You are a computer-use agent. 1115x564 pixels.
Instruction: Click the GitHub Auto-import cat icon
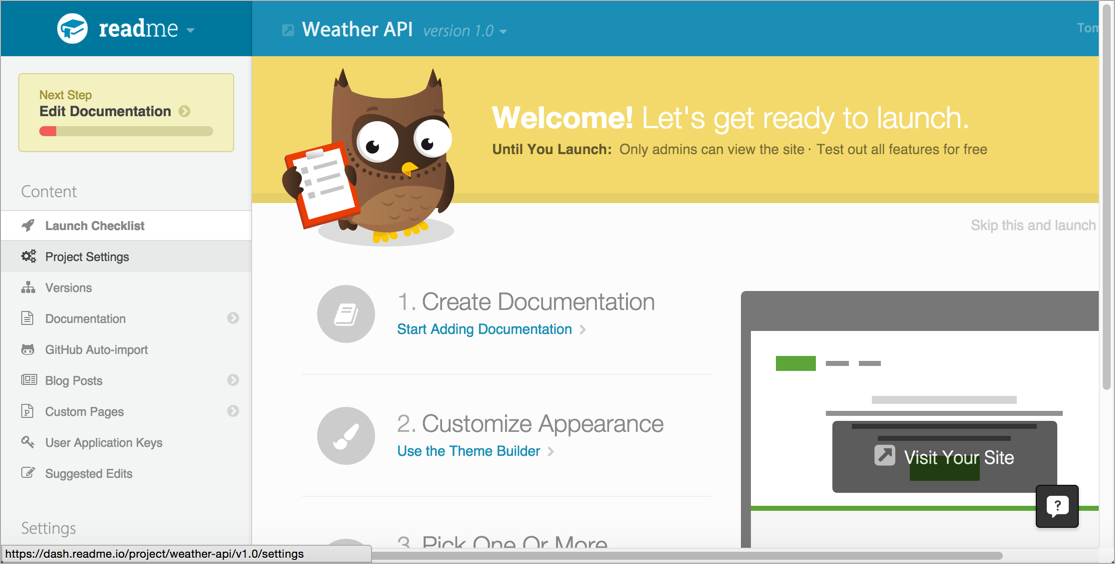[x=28, y=350]
